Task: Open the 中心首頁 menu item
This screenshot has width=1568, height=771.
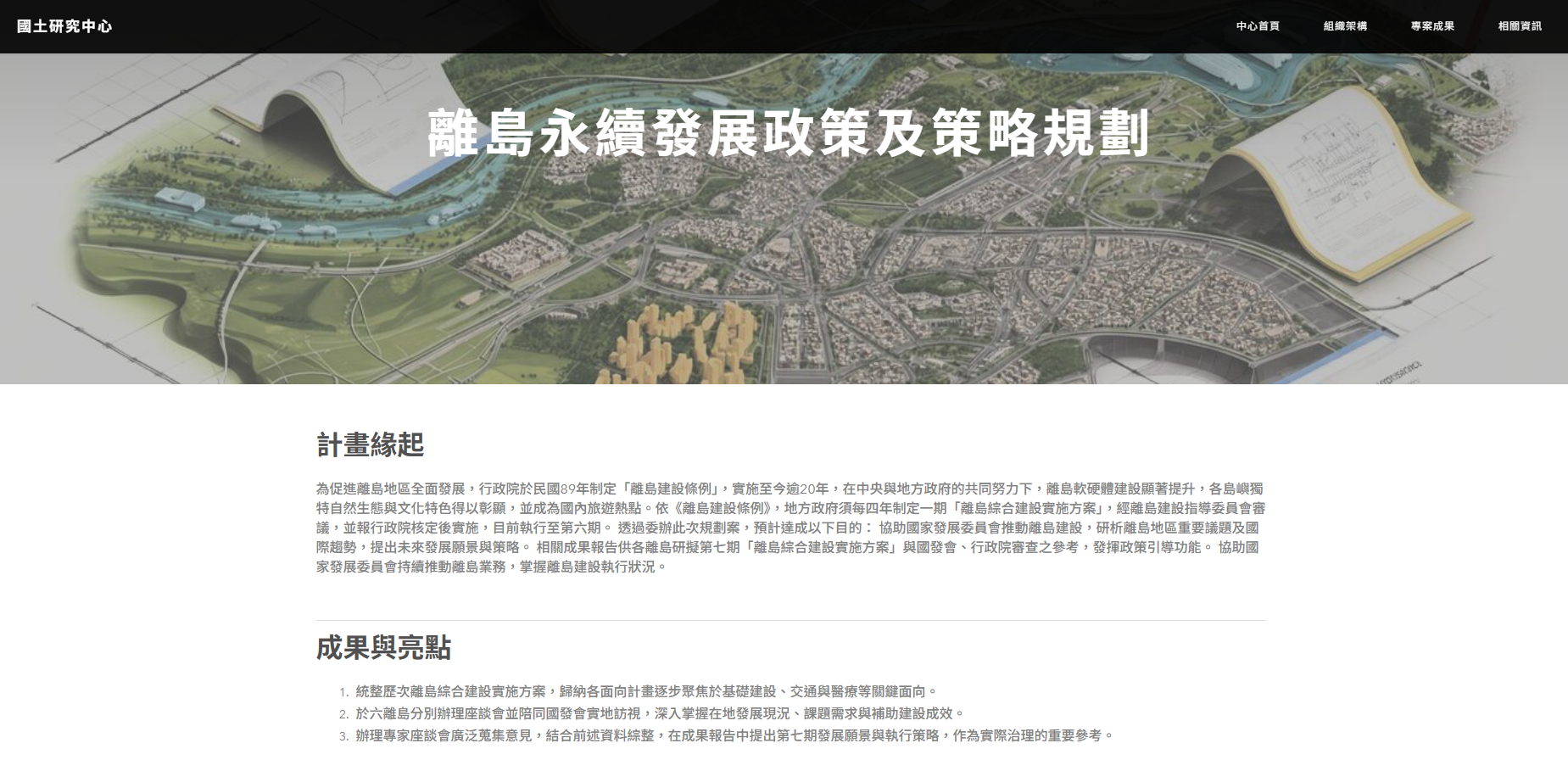Action: [x=1258, y=26]
